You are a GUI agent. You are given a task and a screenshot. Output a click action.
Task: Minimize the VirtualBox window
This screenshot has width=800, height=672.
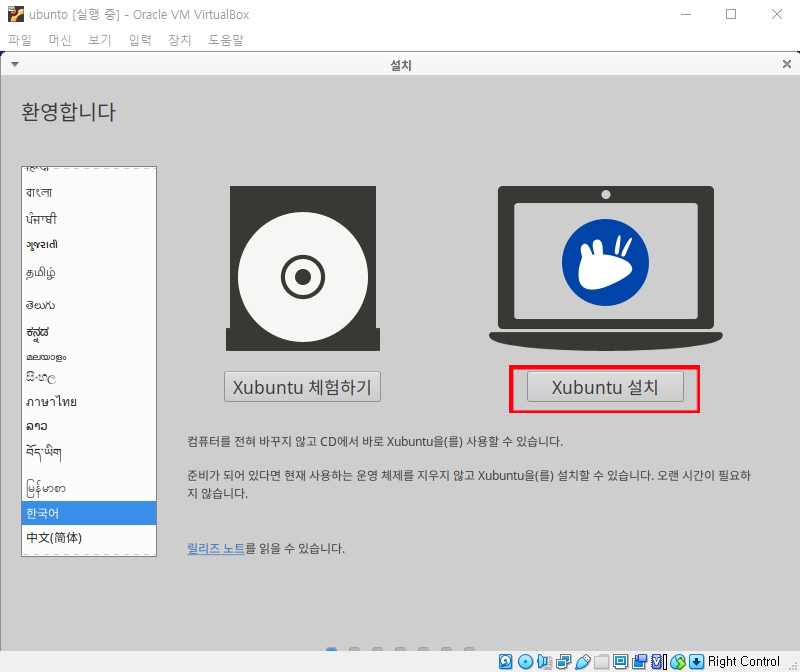coord(686,14)
